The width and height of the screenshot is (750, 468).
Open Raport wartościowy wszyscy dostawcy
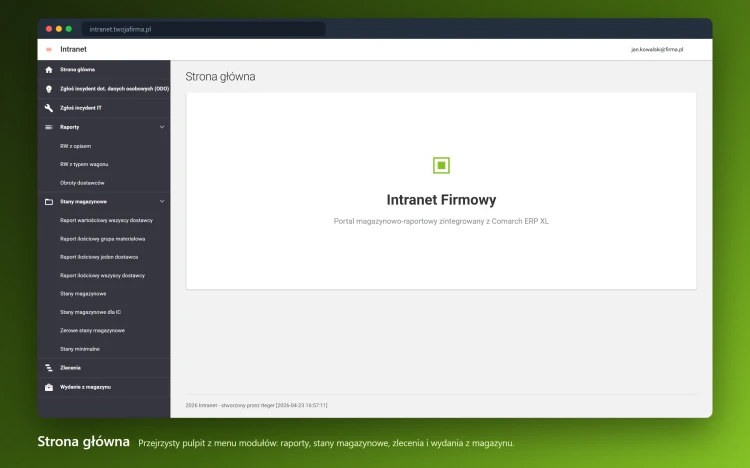(x=106, y=220)
